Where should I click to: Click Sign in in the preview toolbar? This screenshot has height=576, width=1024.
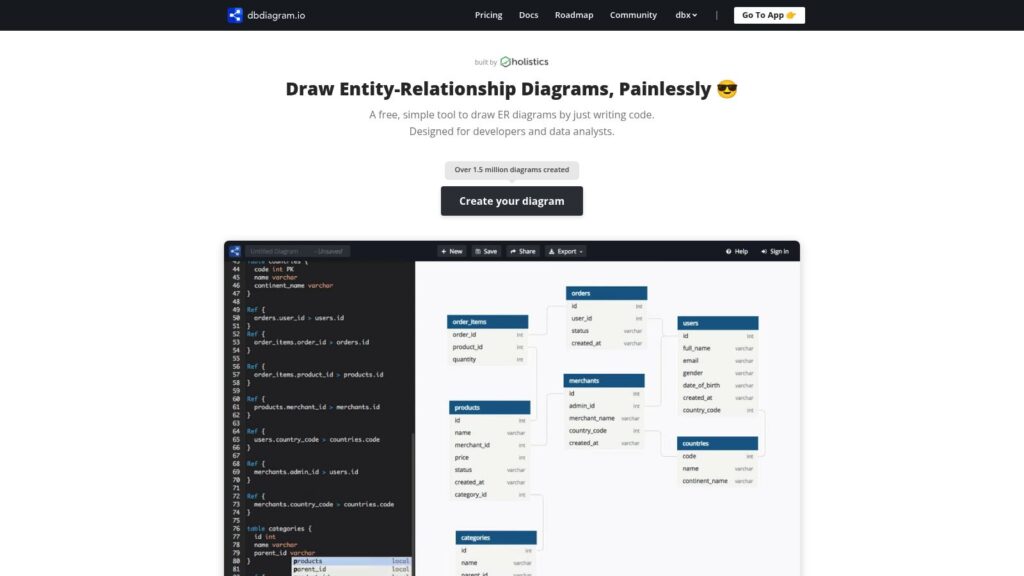point(775,251)
